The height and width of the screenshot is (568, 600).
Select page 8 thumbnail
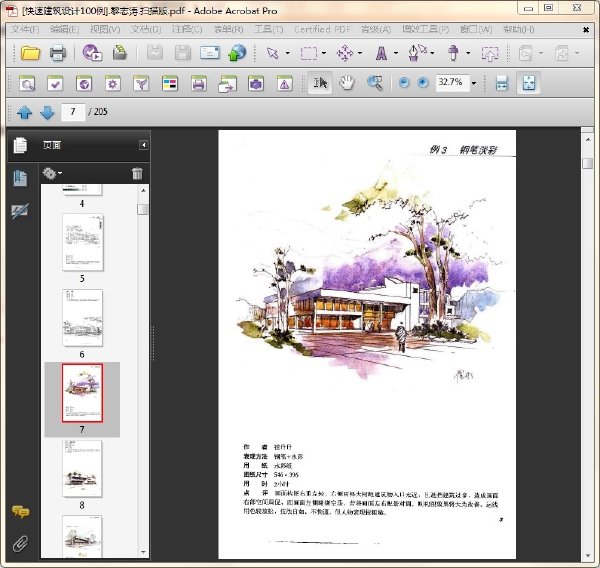tap(83, 468)
